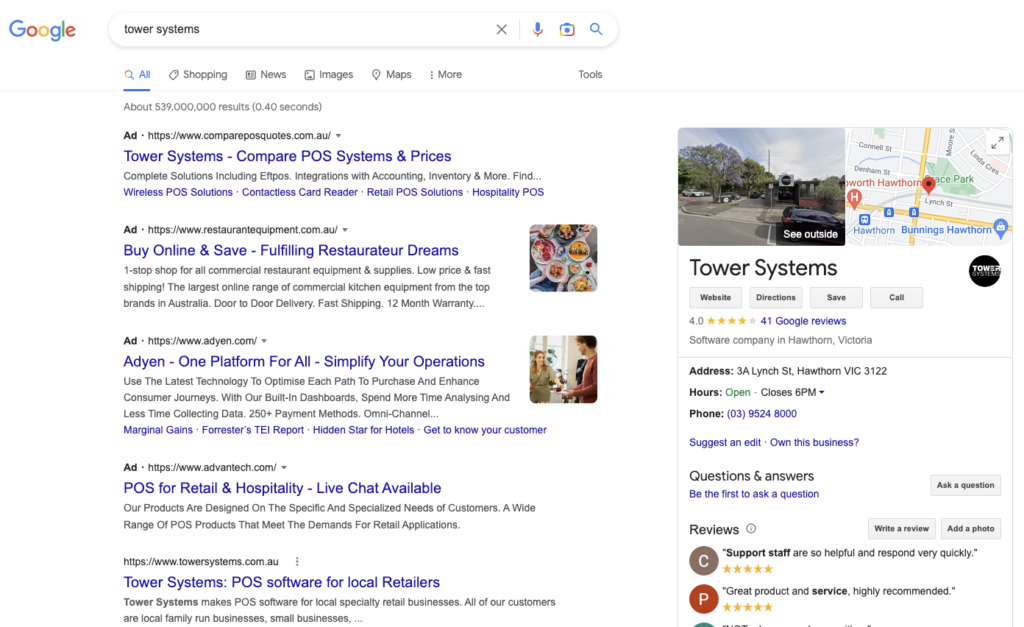Image resolution: width=1024 pixels, height=627 pixels.
Task: Select the All results tab
Action: point(137,74)
